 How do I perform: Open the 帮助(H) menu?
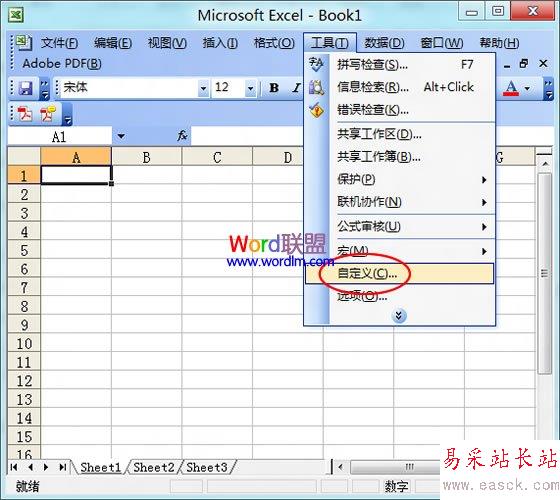pyautogui.click(x=499, y=43)
